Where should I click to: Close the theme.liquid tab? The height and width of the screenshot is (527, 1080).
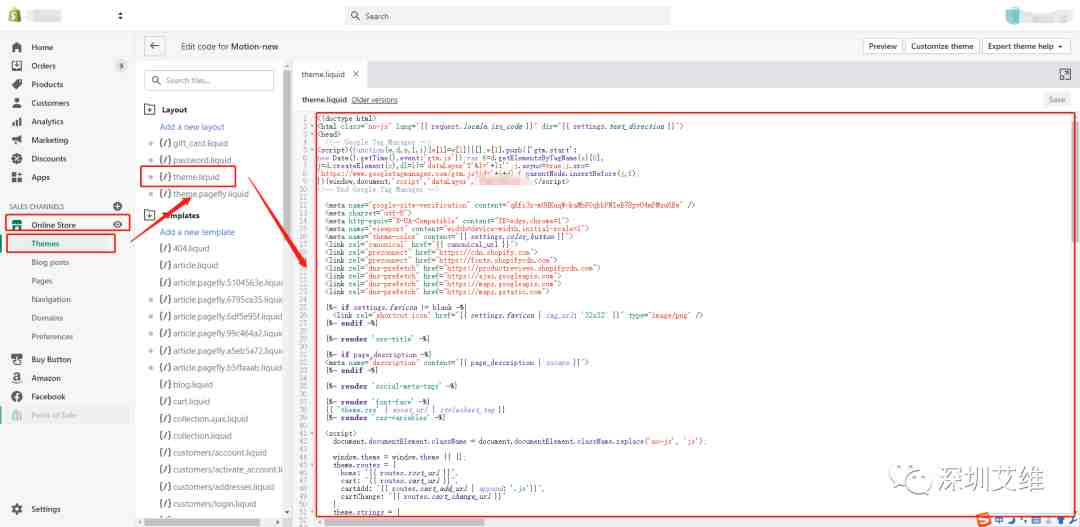355,74
